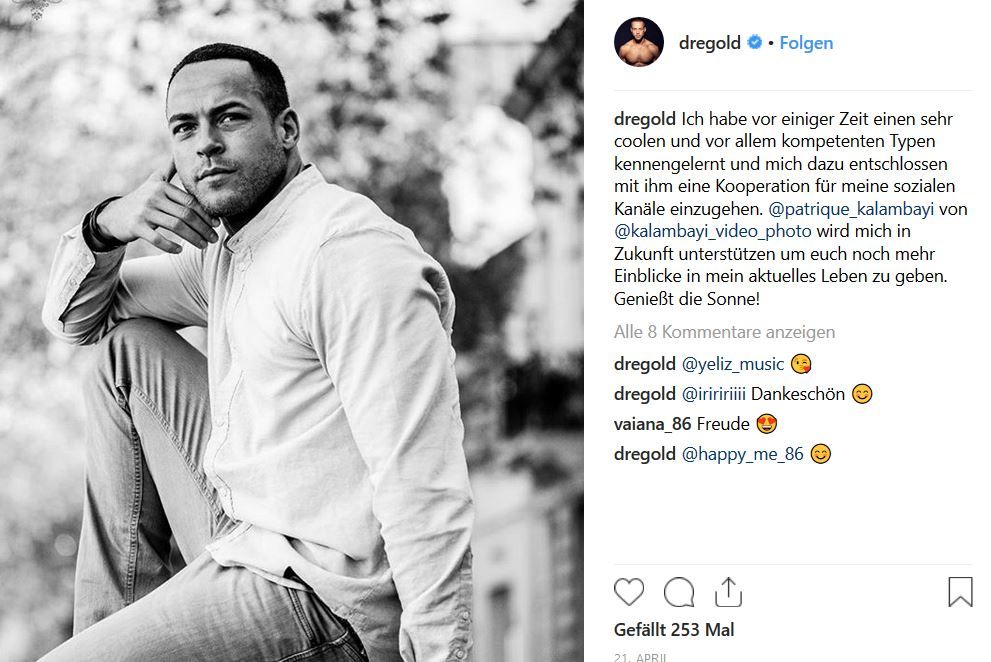The height and width of the screenshot is (662, 991).
Task: Open the @yeliz_music mention
Action: pos(733,364)
